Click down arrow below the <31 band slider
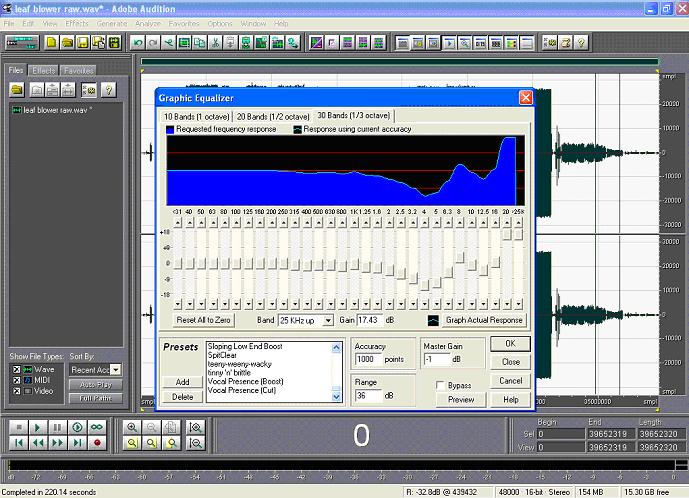The width and height of the screenshot is (689, 498). tap(178, 304)
